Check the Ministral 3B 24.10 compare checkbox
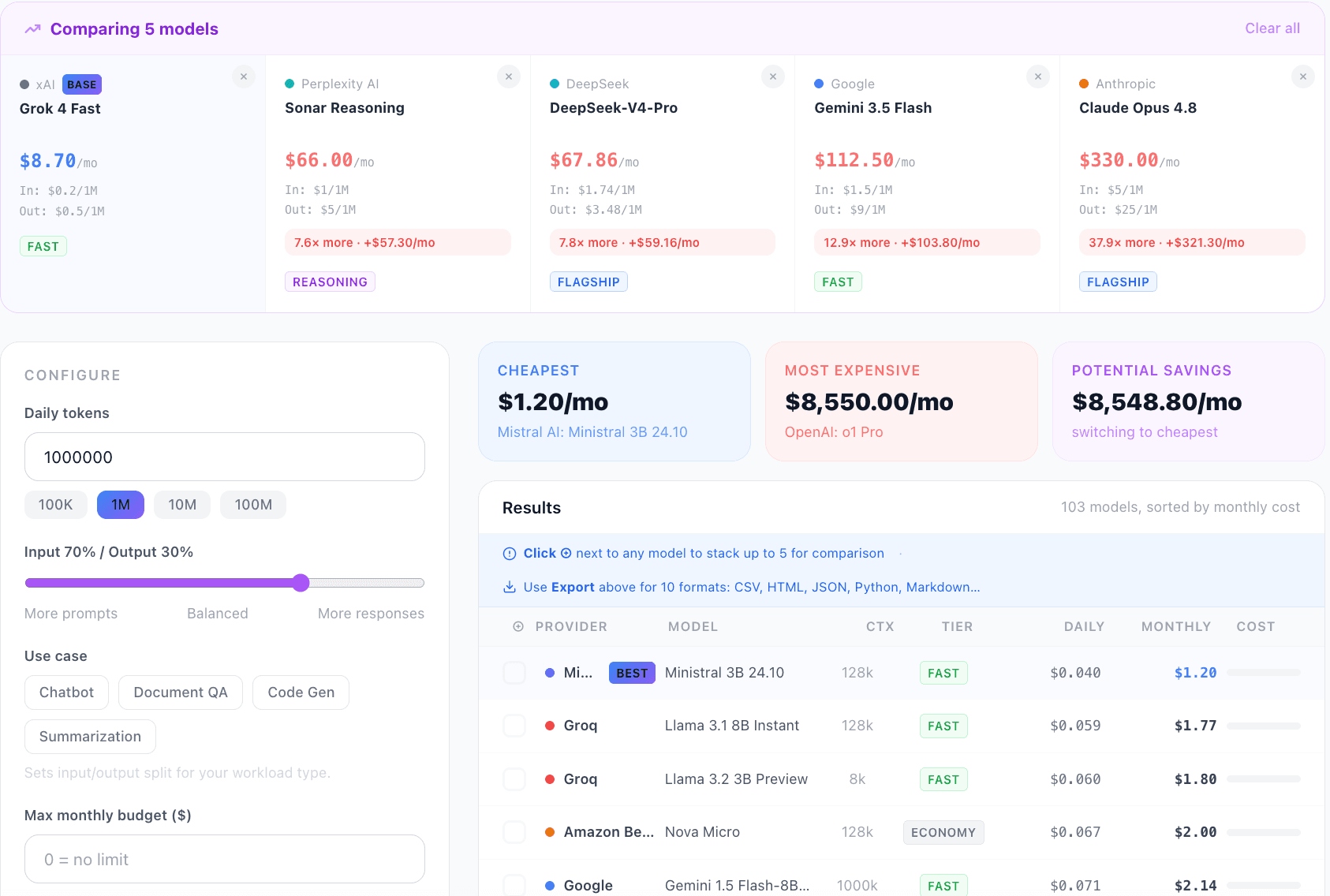The width and height of the screenshot is (1330, 896). click(514, 673)
